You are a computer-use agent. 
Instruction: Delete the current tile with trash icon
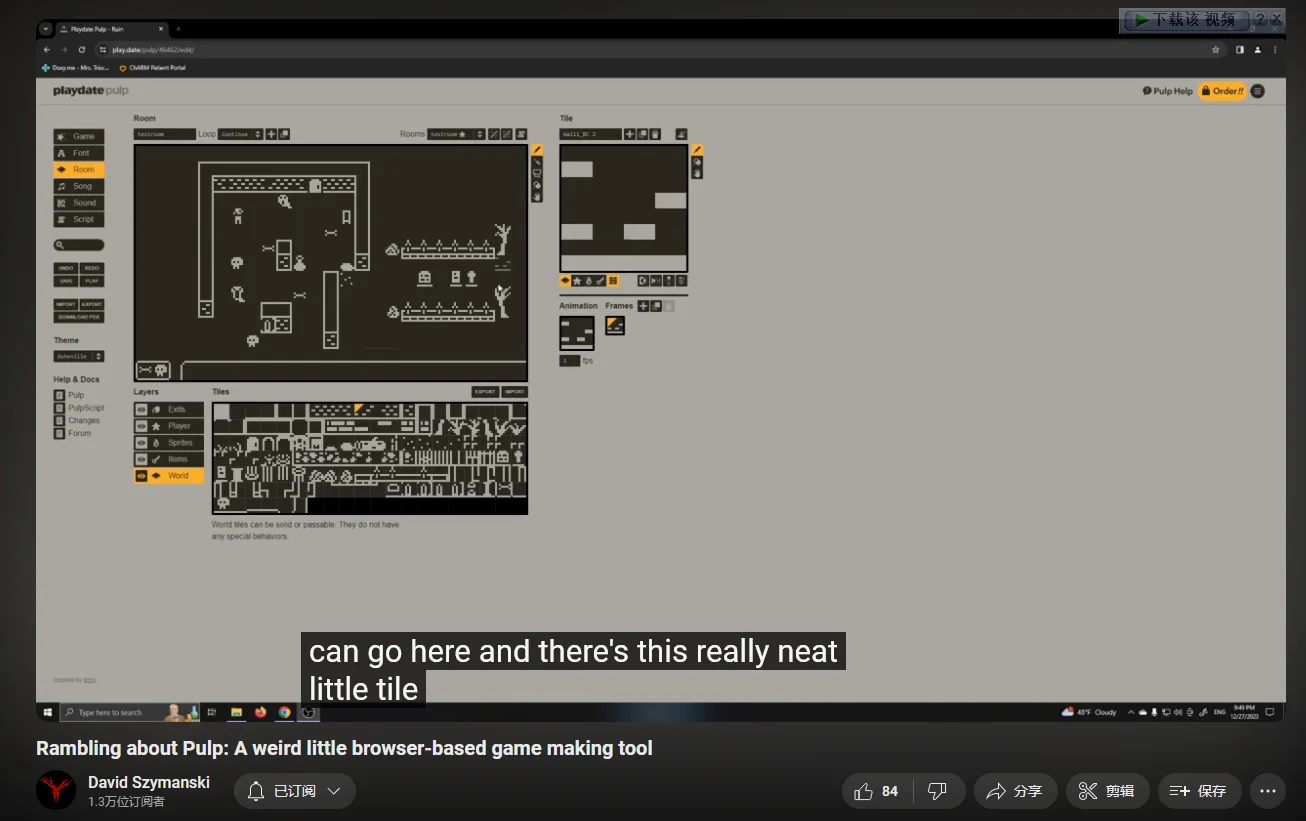click(x=655, y=134)
